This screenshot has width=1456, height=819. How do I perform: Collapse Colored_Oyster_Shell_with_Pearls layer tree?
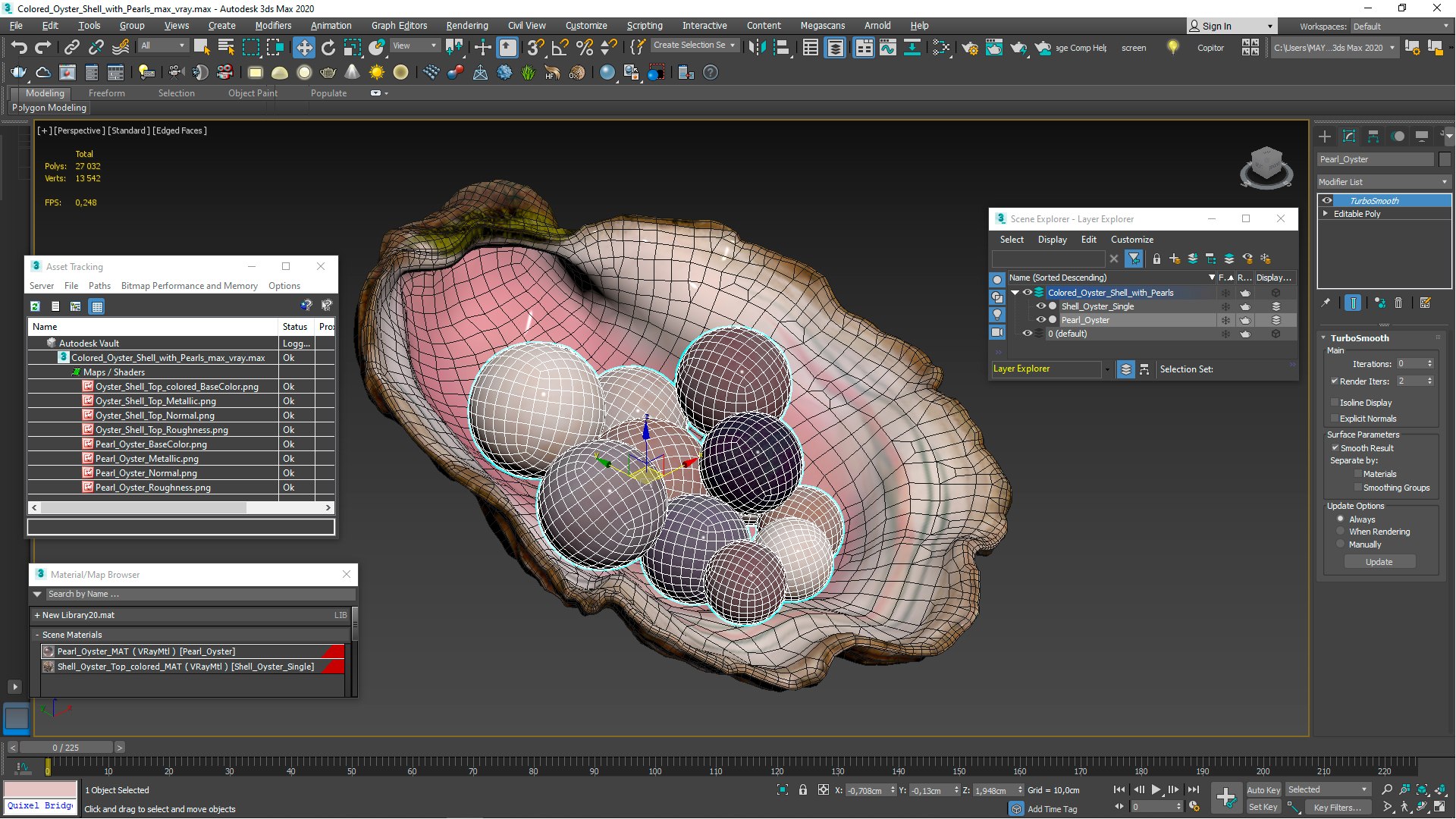1015,293
